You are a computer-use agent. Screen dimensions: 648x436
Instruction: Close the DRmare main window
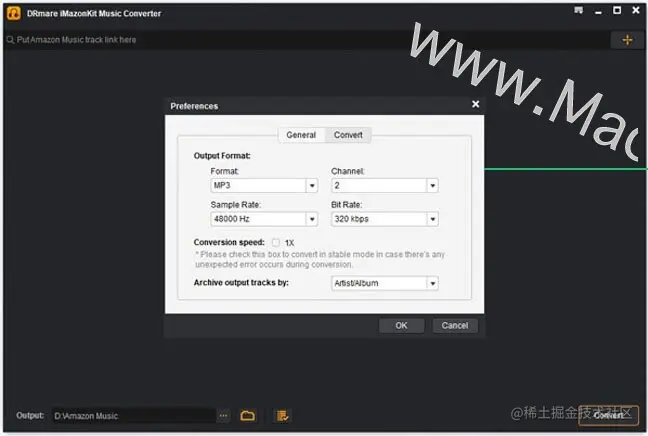point(636,10)
